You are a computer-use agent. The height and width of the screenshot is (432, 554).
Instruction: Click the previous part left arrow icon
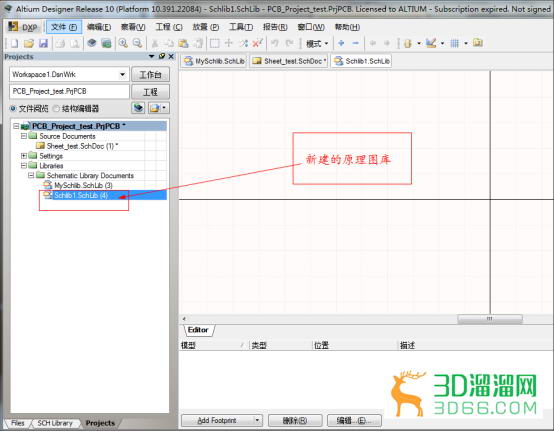point(372,43)
